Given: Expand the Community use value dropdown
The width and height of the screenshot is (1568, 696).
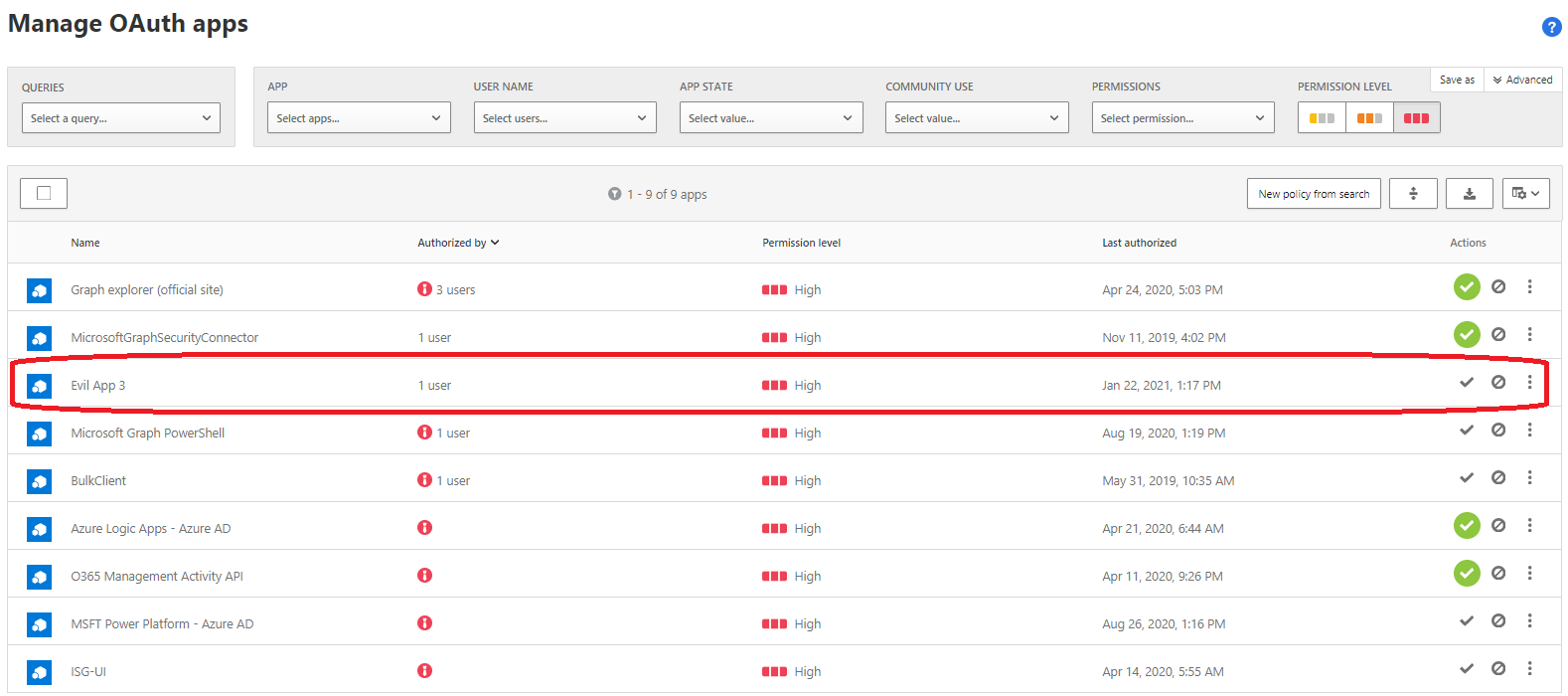Looking at the screenshot, I should pos(977,118).
